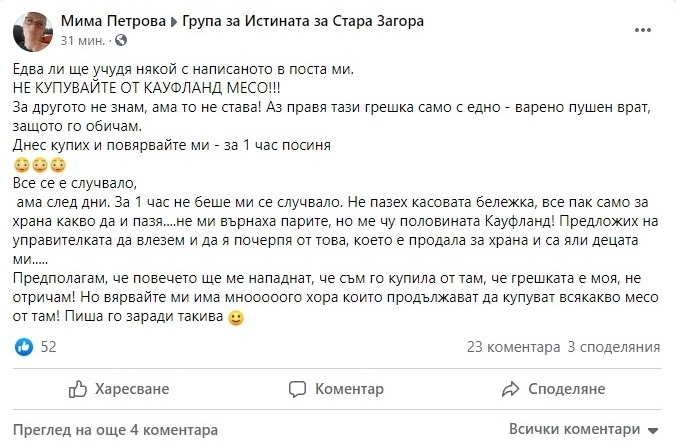Click the thumbs-up icon on Харесване
The image size is (676, 446).
coord(76,389)
